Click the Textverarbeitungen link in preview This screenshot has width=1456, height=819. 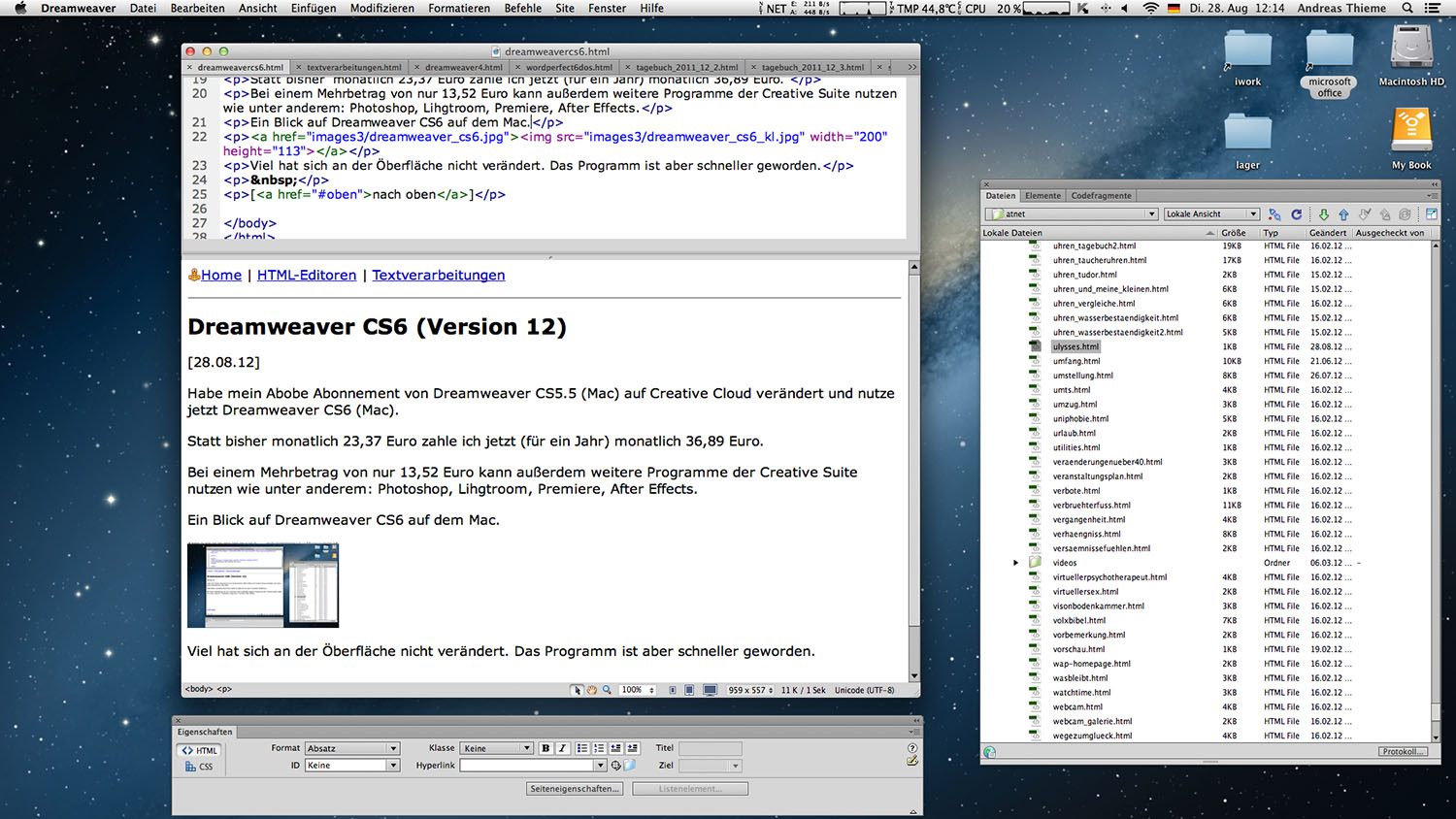click(439, 276)
